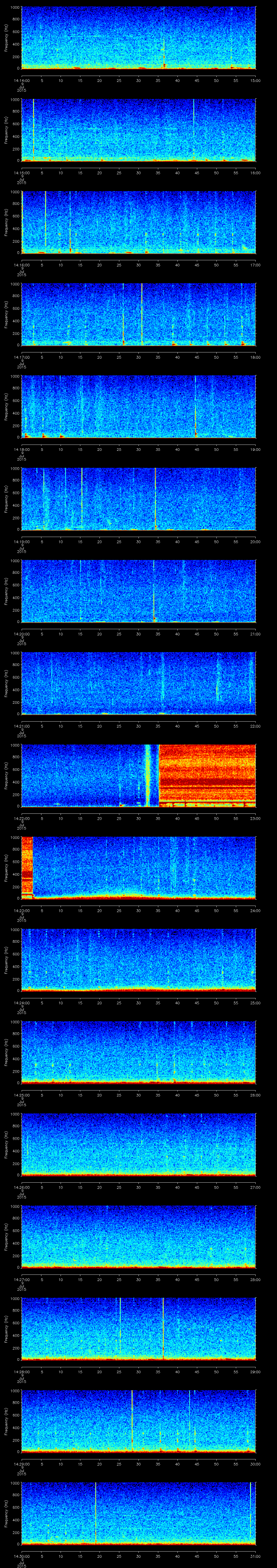This screenshot has width=277, height=1568.
Task: Click the red broadband noise block in 14:22 spectrogram
Action: 207,774
